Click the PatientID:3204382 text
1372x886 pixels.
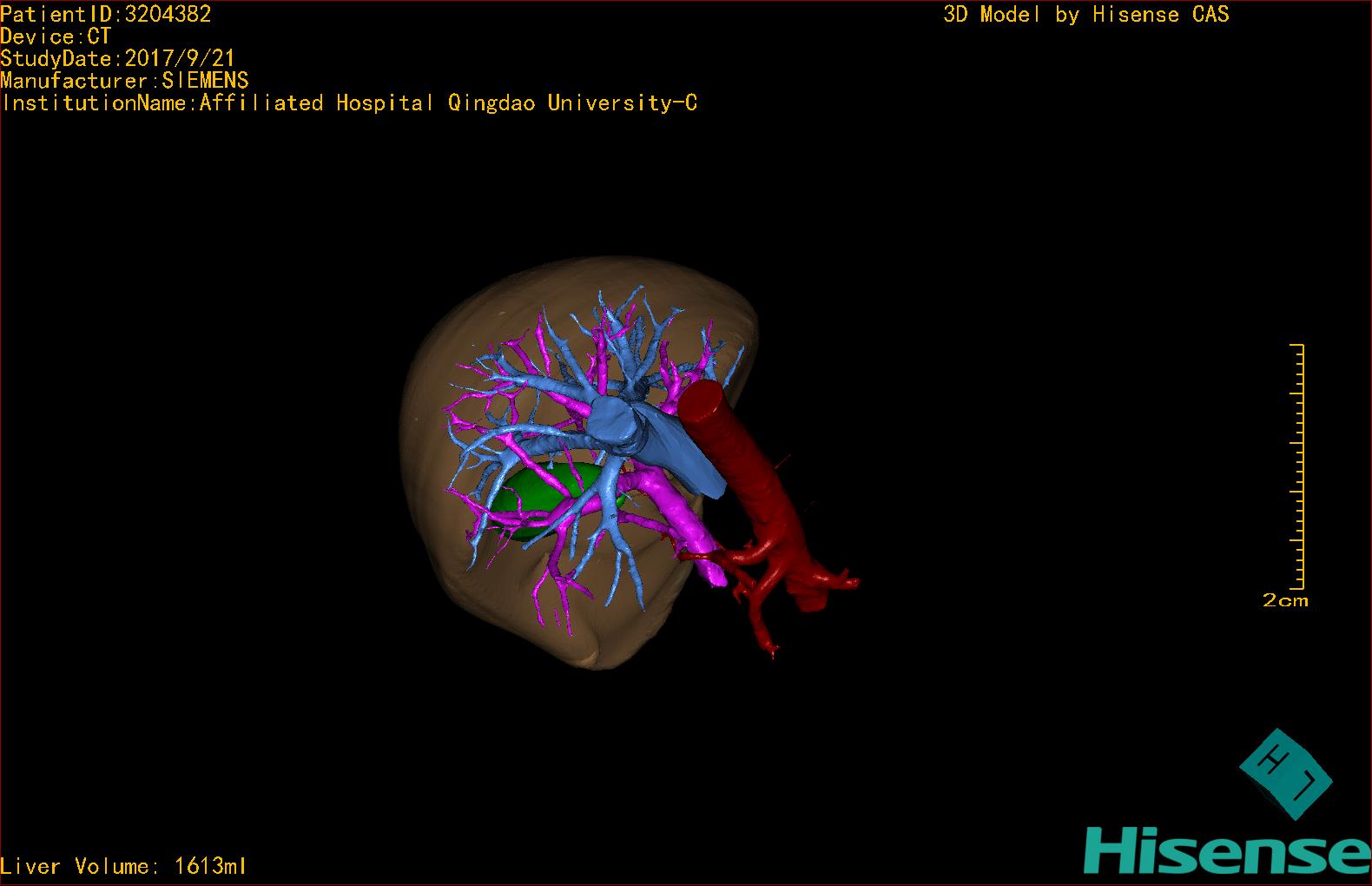click(106, 14)
